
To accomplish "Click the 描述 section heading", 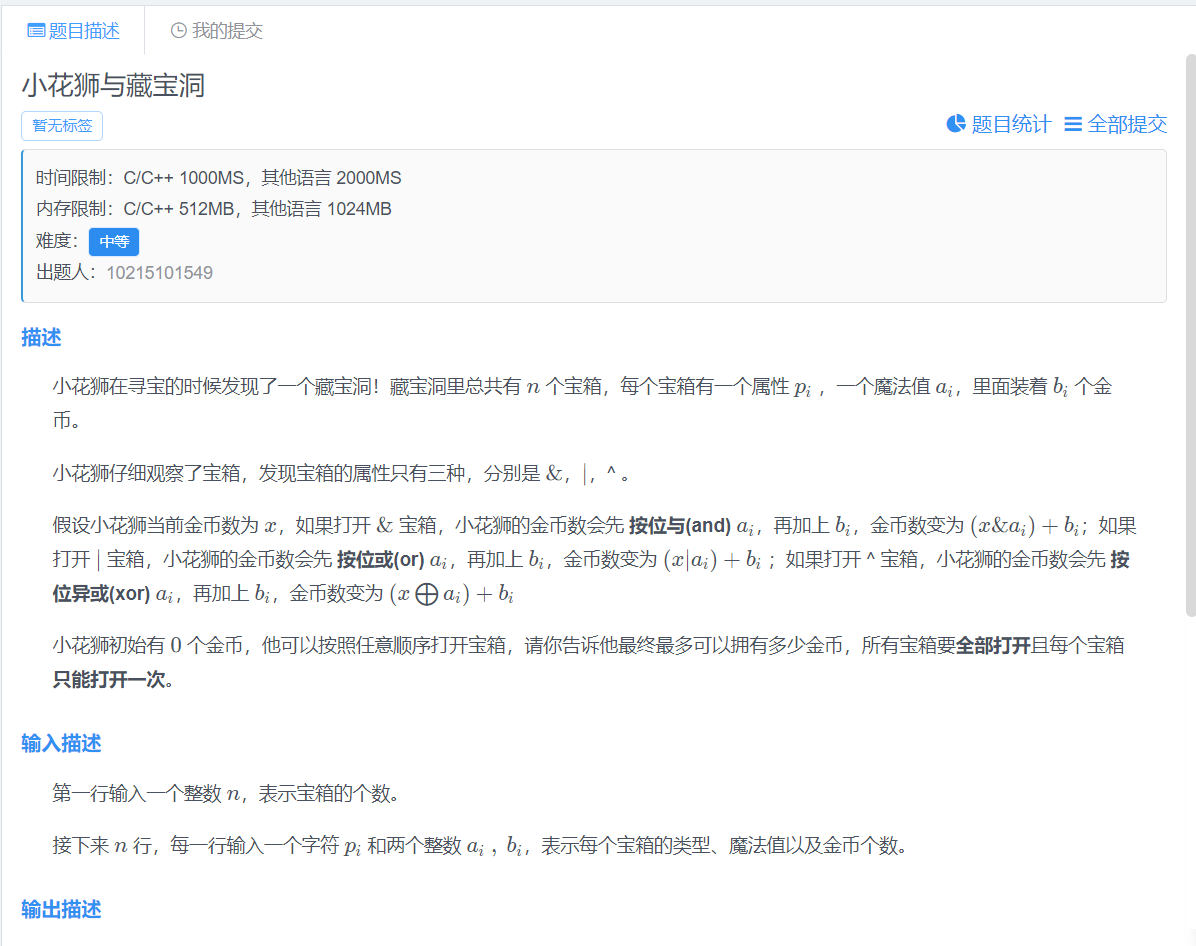I will pyautogui.click(x=42, y=338).
